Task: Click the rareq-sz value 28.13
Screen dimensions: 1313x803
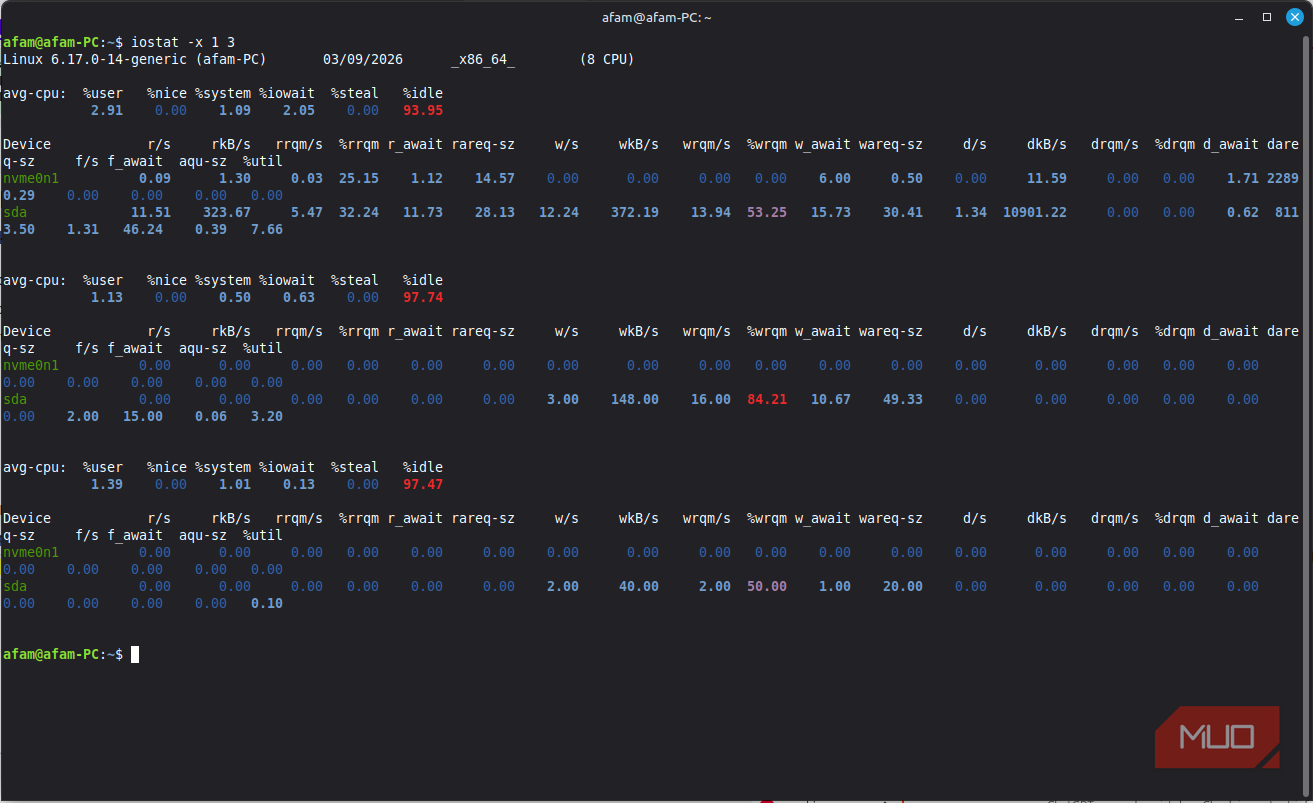Action: point(495,212)
